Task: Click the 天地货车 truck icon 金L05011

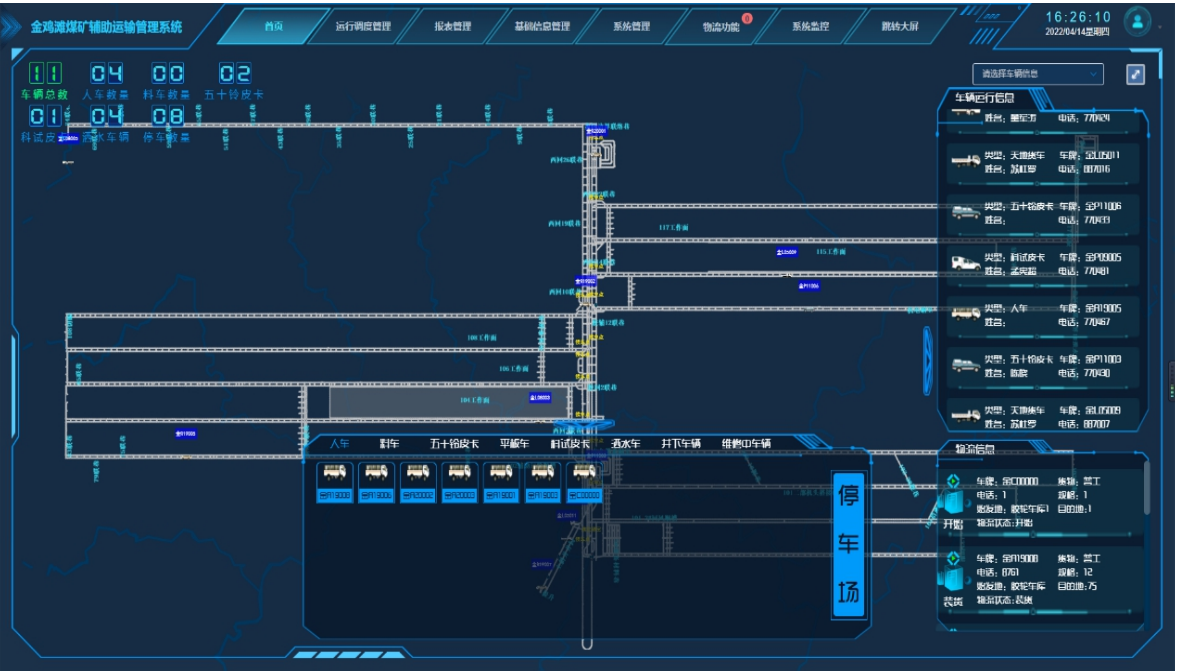Action: [965, 160]
